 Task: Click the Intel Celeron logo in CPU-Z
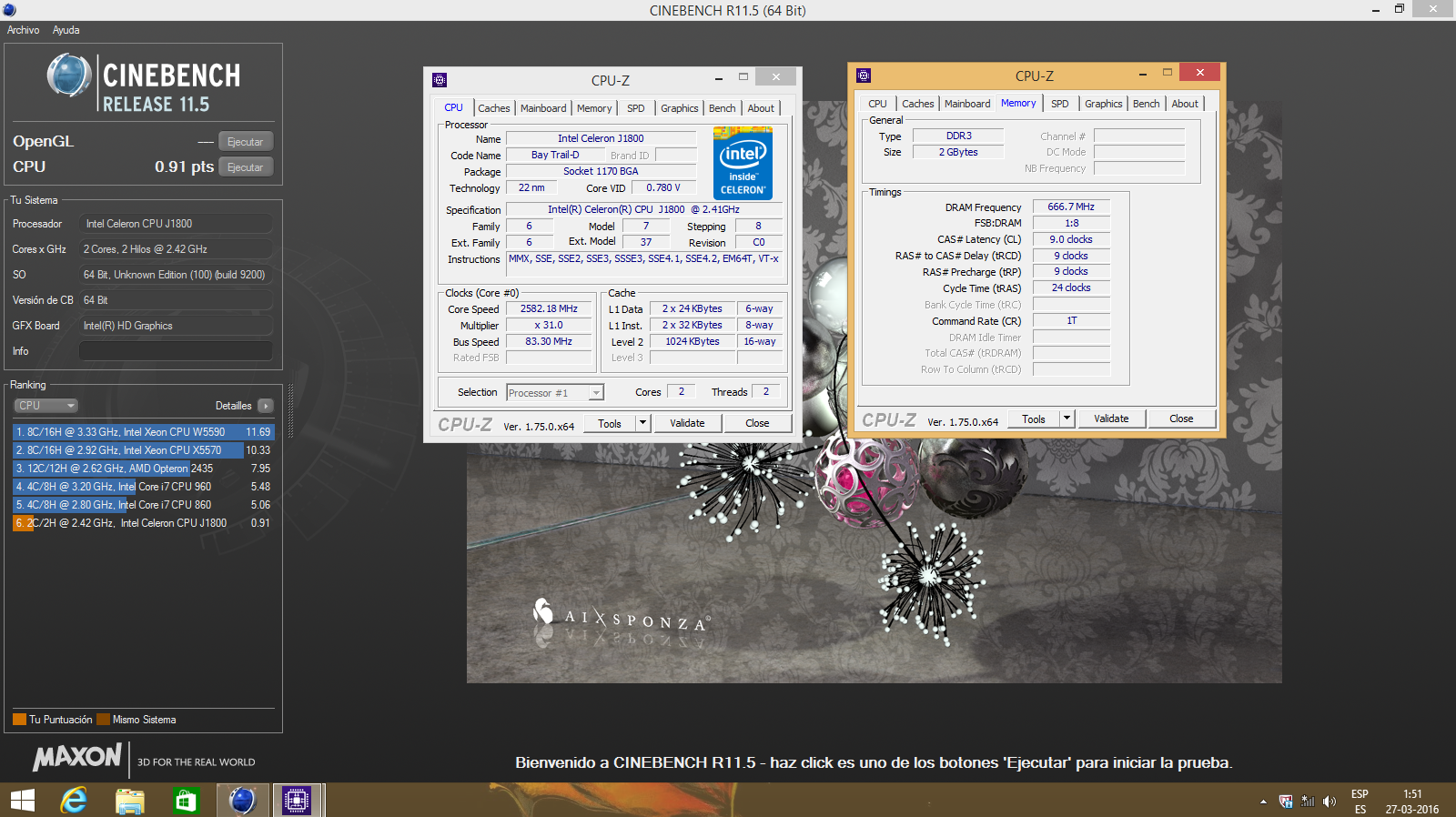(x=743, y=163)
